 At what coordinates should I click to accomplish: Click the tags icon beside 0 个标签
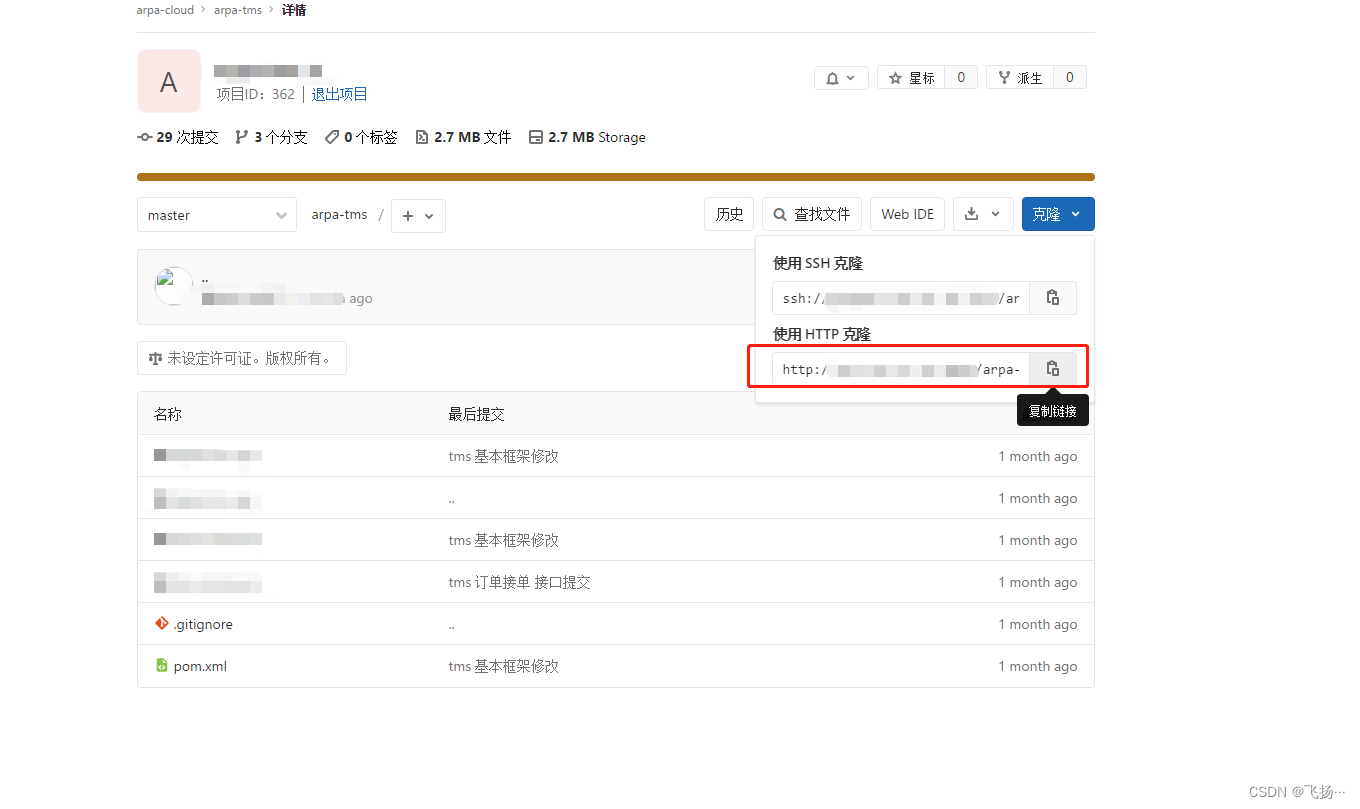(x=331, y=137)
